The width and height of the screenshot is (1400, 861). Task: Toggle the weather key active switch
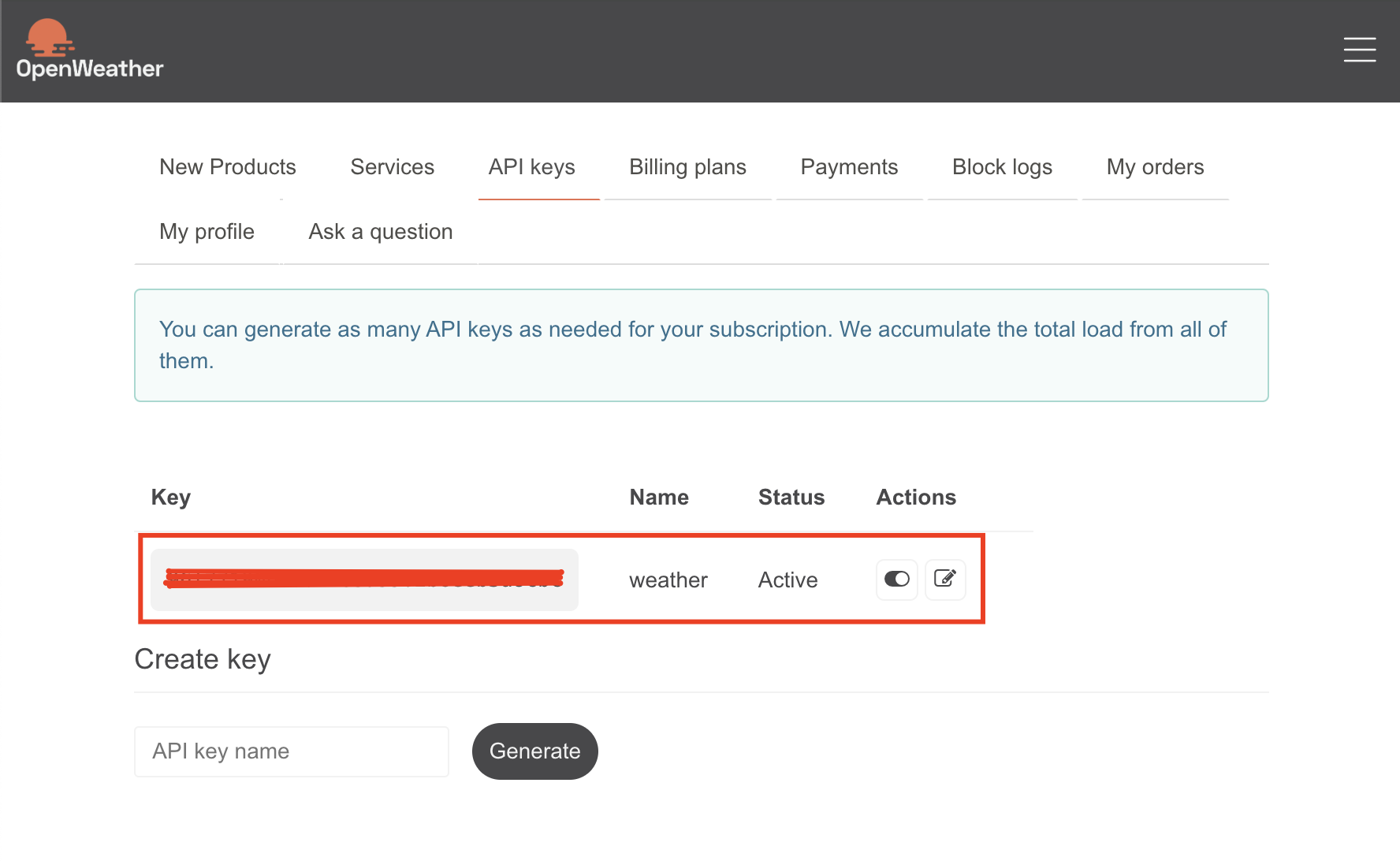pyautogui.click(x=897, y=580)
